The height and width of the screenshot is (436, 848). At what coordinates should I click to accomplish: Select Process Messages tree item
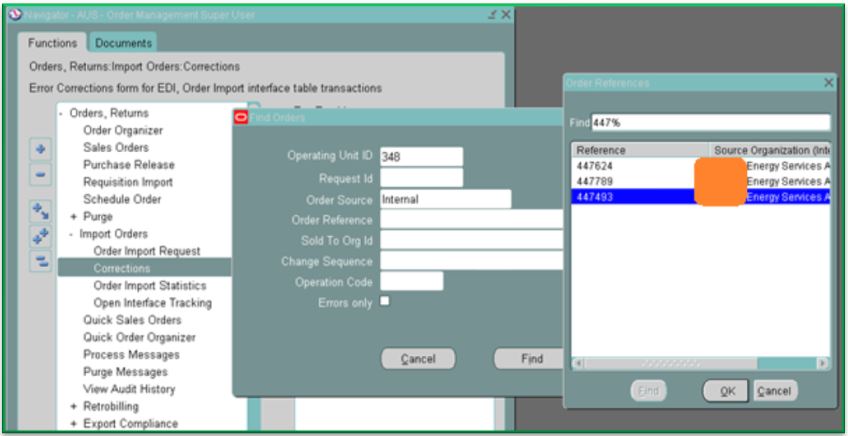[131, 355]
